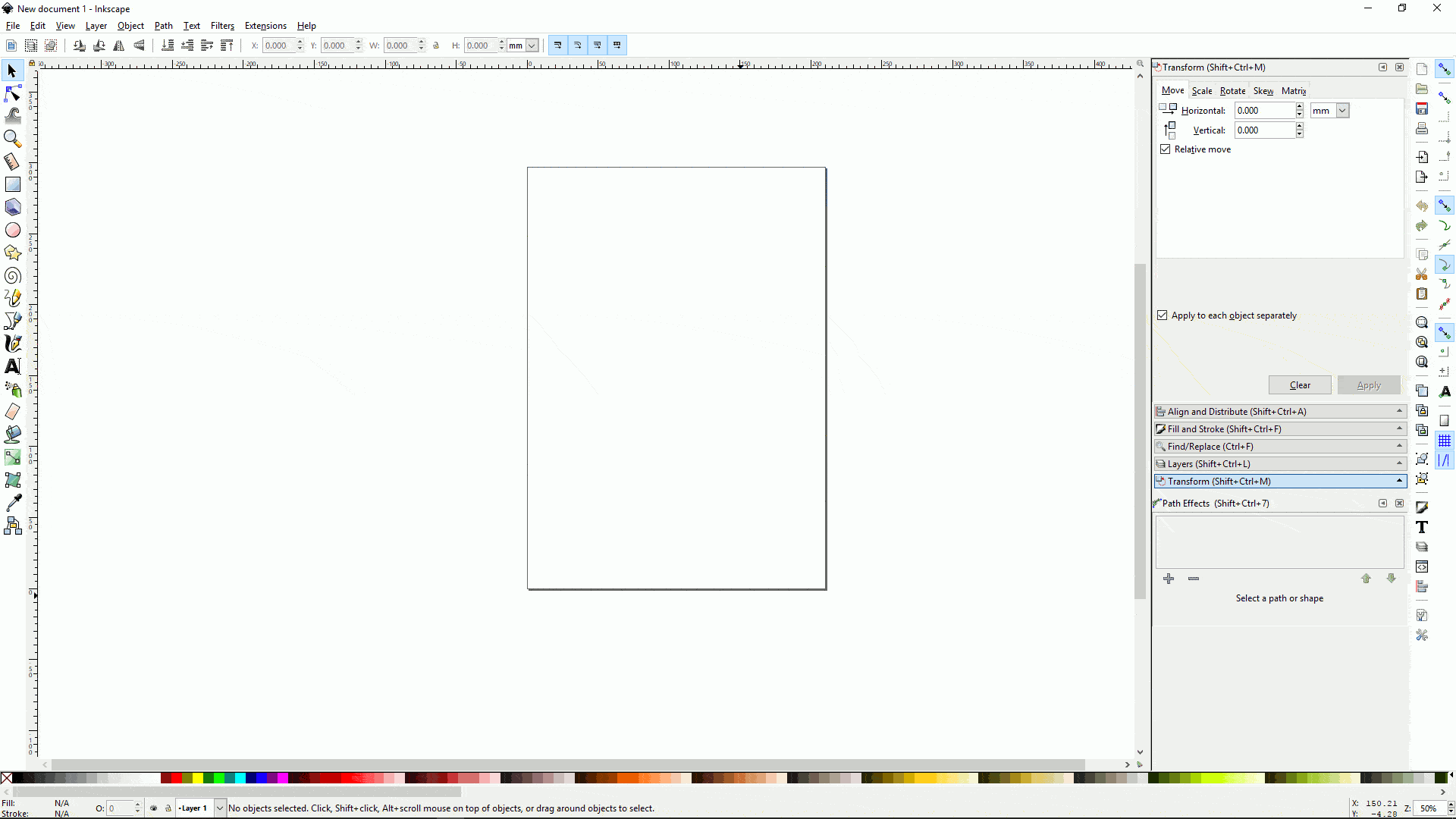Select the Color Picker dropper tool
Viewport: 1456px width, 819px height.
(x=13, y=503)
